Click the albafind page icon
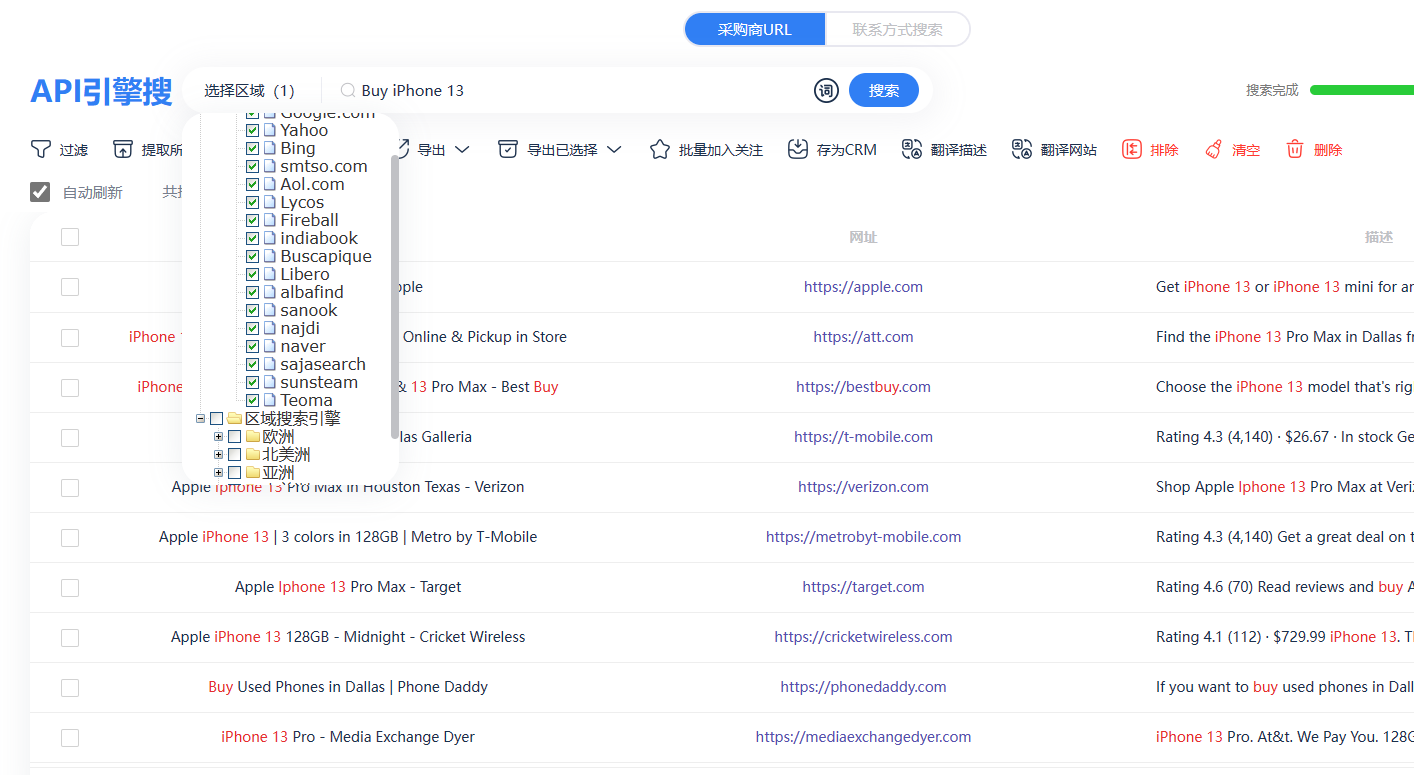This screenshot has width=1414, height=775. (x=270, y=292)
